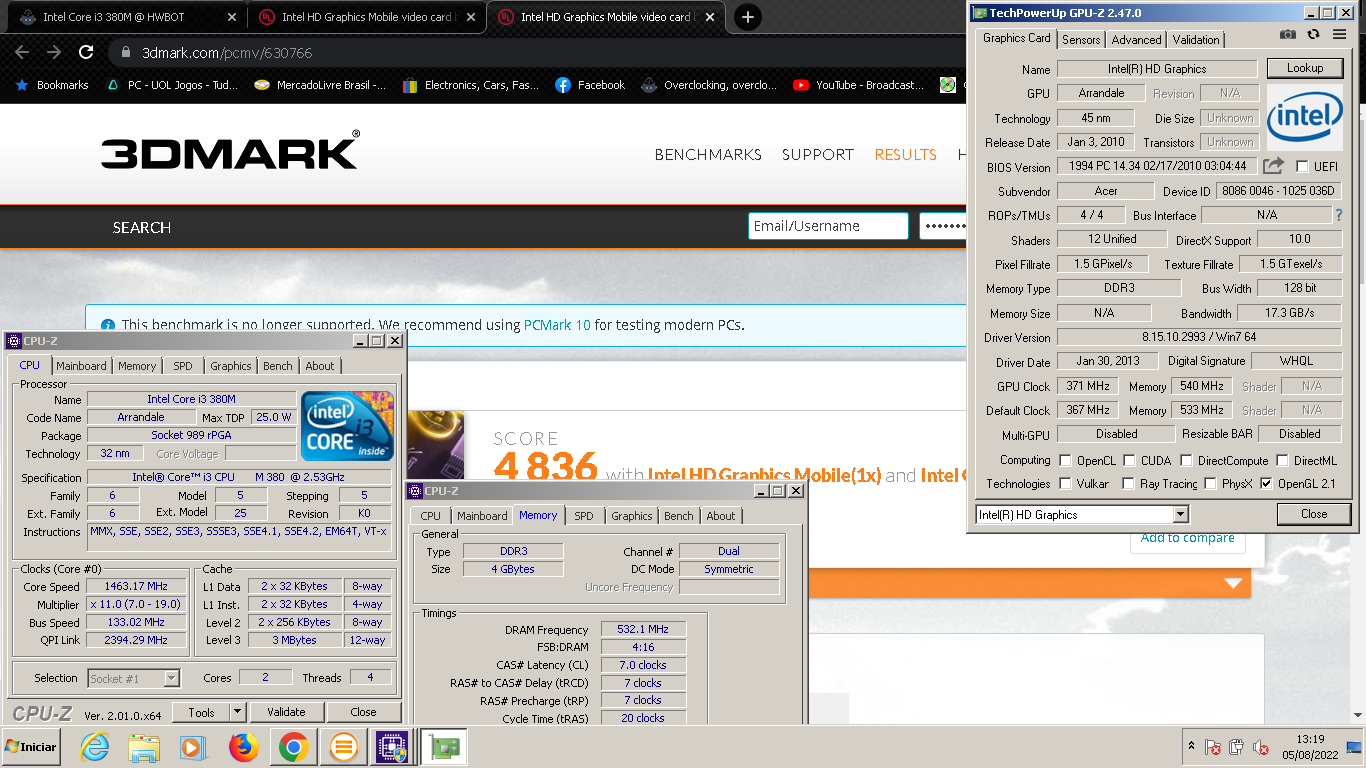Take a GPU-Z screenshot with the camera icon

(x=1288, y=34)
